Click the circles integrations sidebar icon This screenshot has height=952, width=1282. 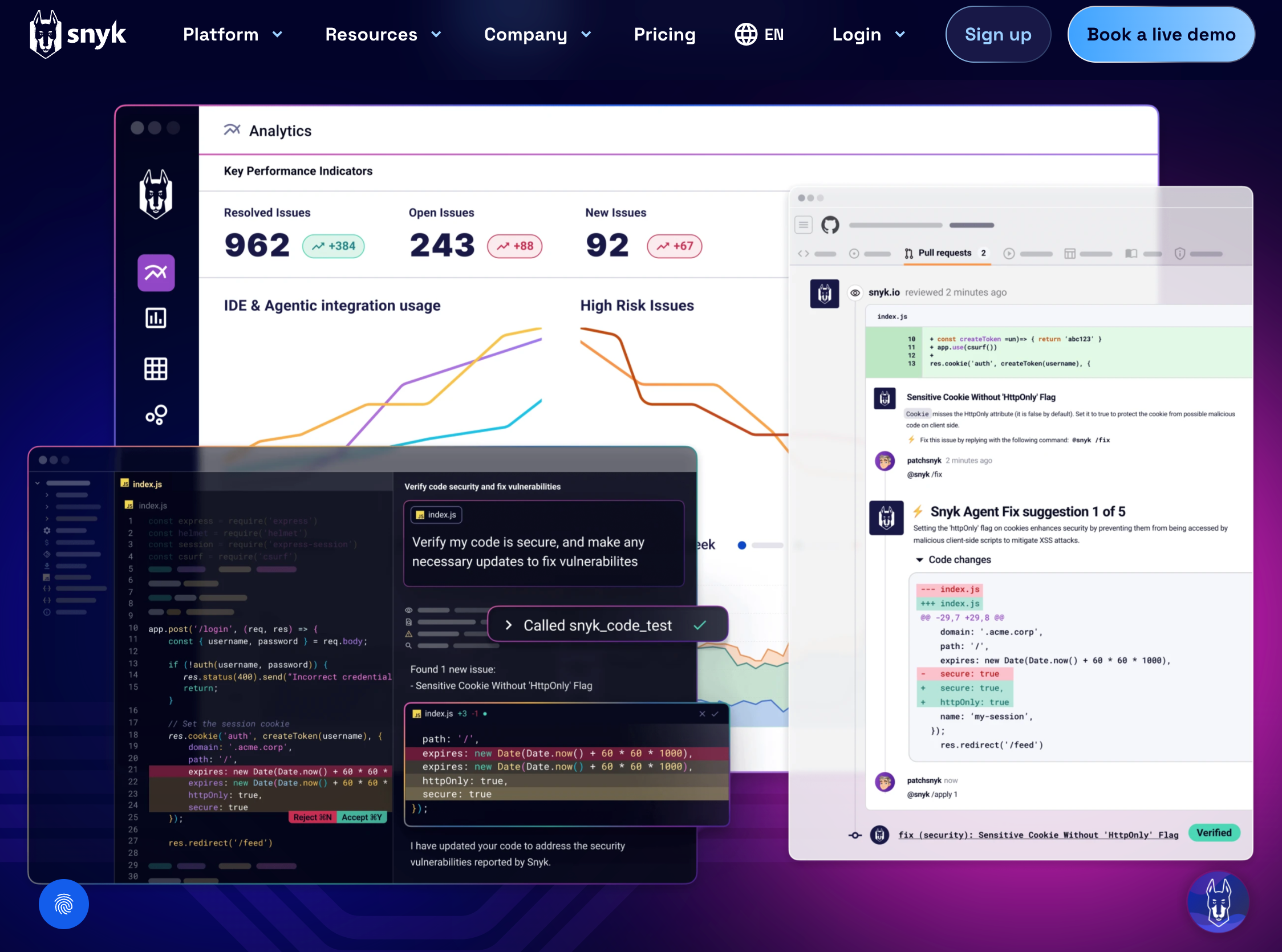click(x=156, y=414)
